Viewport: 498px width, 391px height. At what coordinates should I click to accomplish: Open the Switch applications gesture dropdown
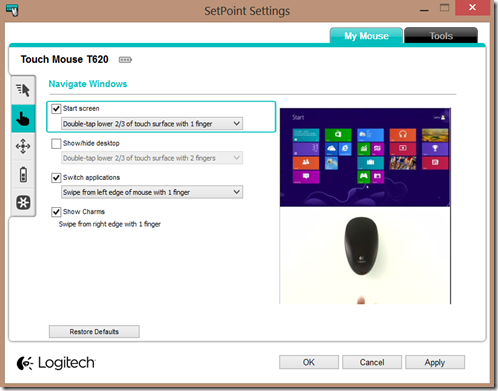[x=152, y=192]
